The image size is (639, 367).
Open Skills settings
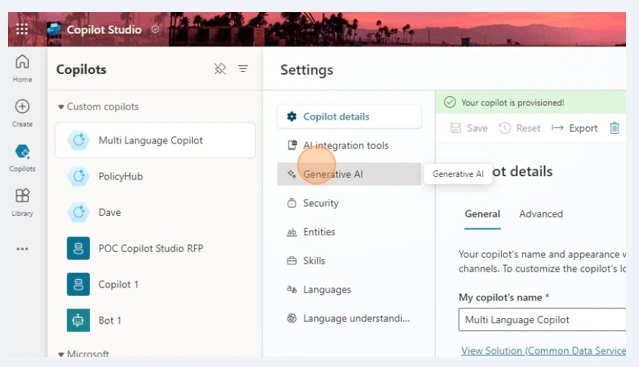349,261
